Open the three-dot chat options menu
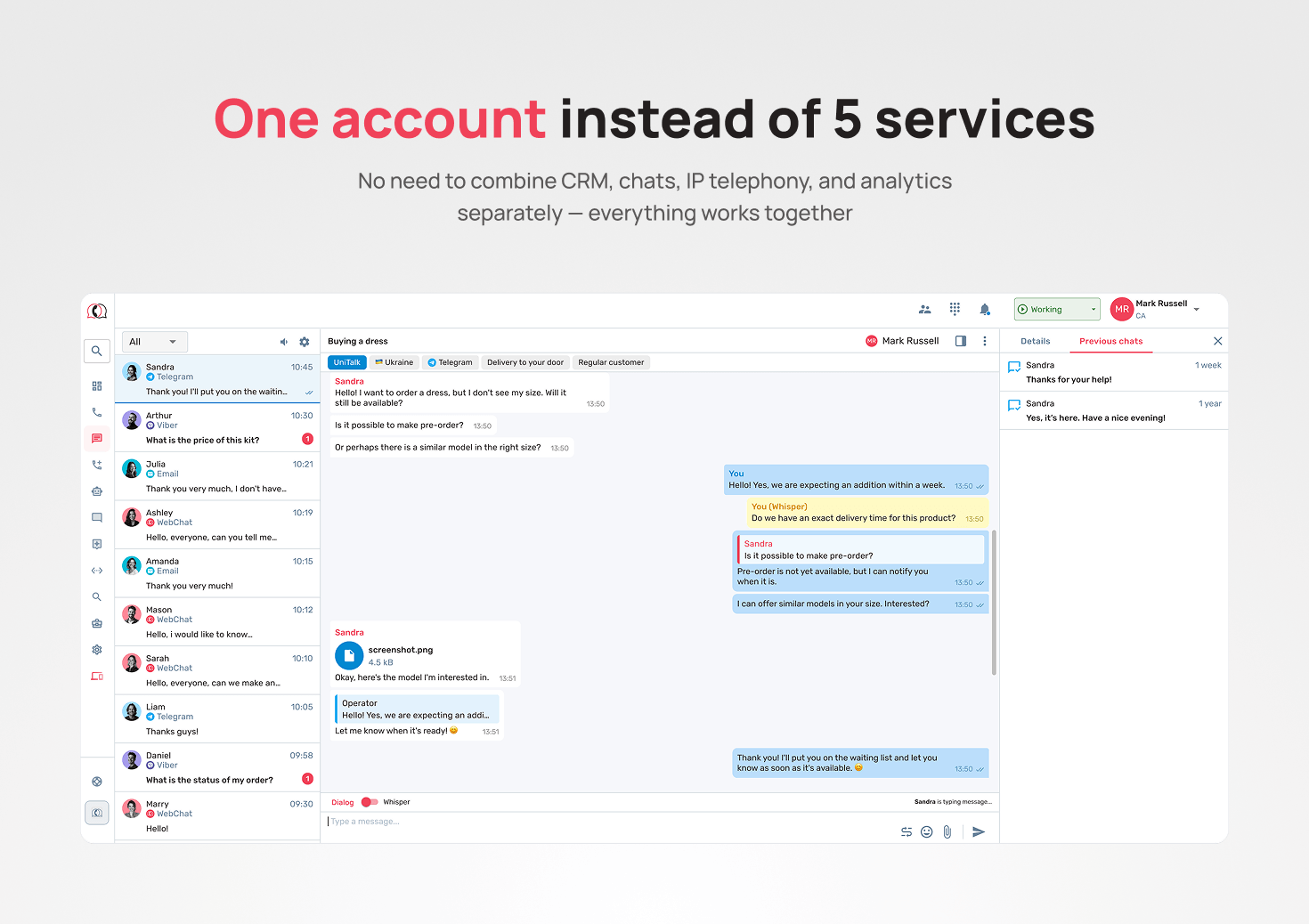The height and width of the screenshot is (924, 1309). click(985, 341)
